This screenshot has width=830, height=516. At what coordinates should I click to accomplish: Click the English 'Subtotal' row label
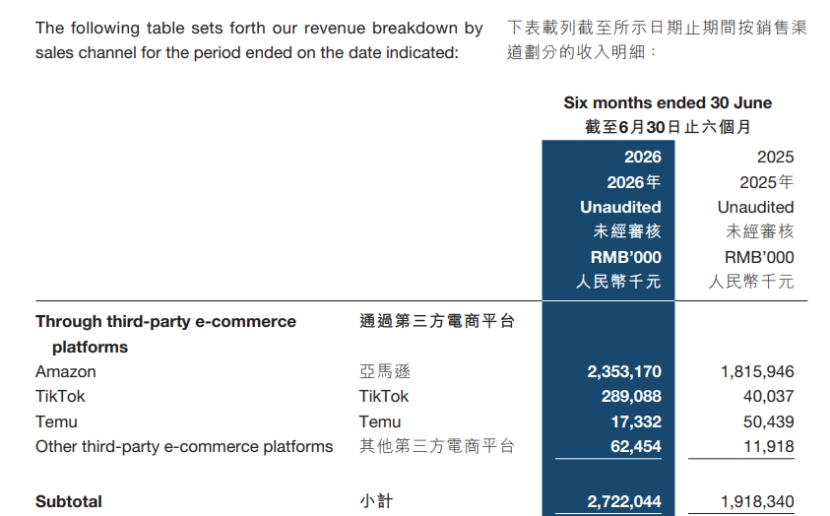(69, 502)
